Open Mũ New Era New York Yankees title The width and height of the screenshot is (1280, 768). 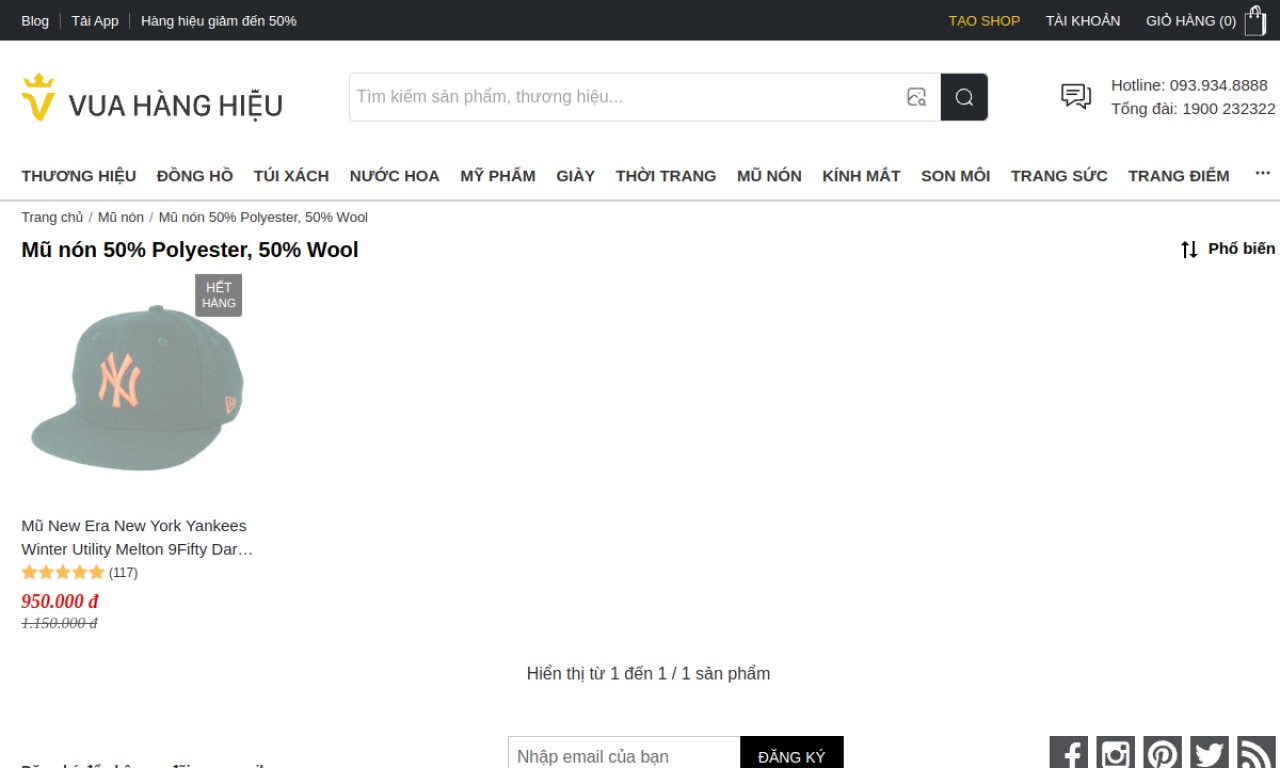137,537
